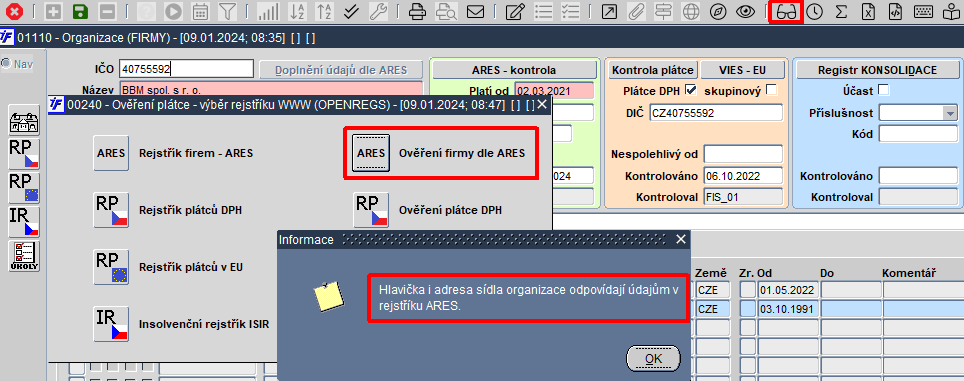
Task: Select the Od cell 01.05.2022
Action: (788, 290)
